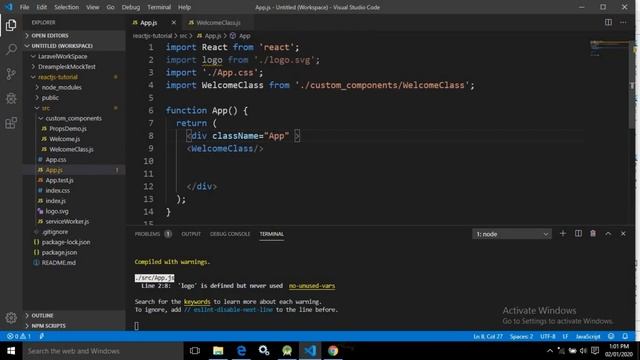Click the code minimap preview
640x360 pixels.
coord(608,48)
